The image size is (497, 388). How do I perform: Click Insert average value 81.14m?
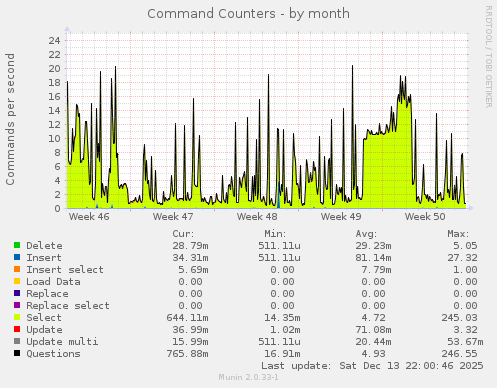coord(373,258)
